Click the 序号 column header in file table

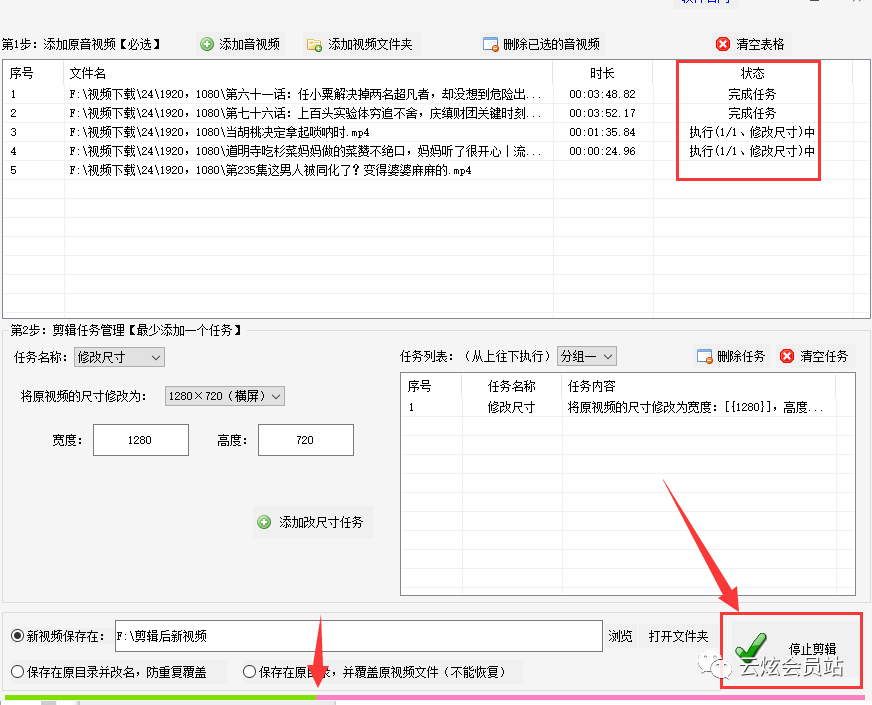pos(21,73)
